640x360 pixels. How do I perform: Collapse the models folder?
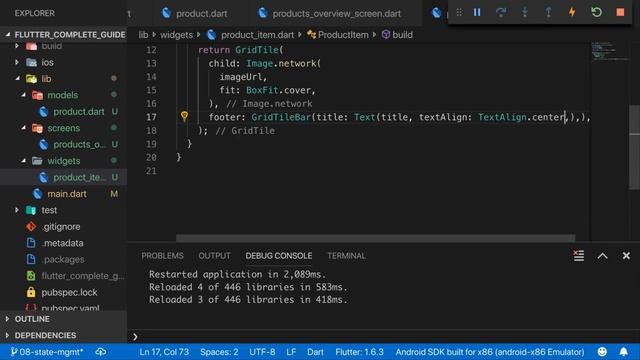pyautogui.click(x=23, y=95)
